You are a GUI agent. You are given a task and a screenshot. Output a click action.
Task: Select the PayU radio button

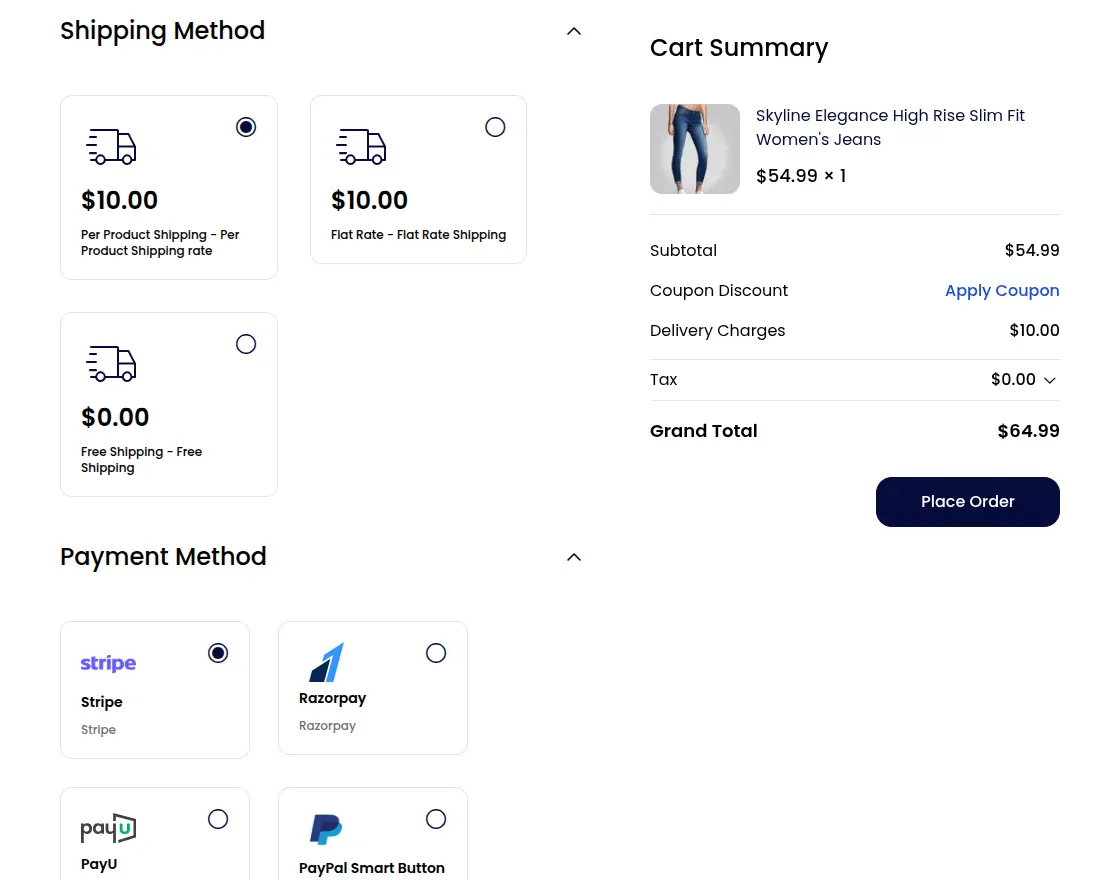218,819
